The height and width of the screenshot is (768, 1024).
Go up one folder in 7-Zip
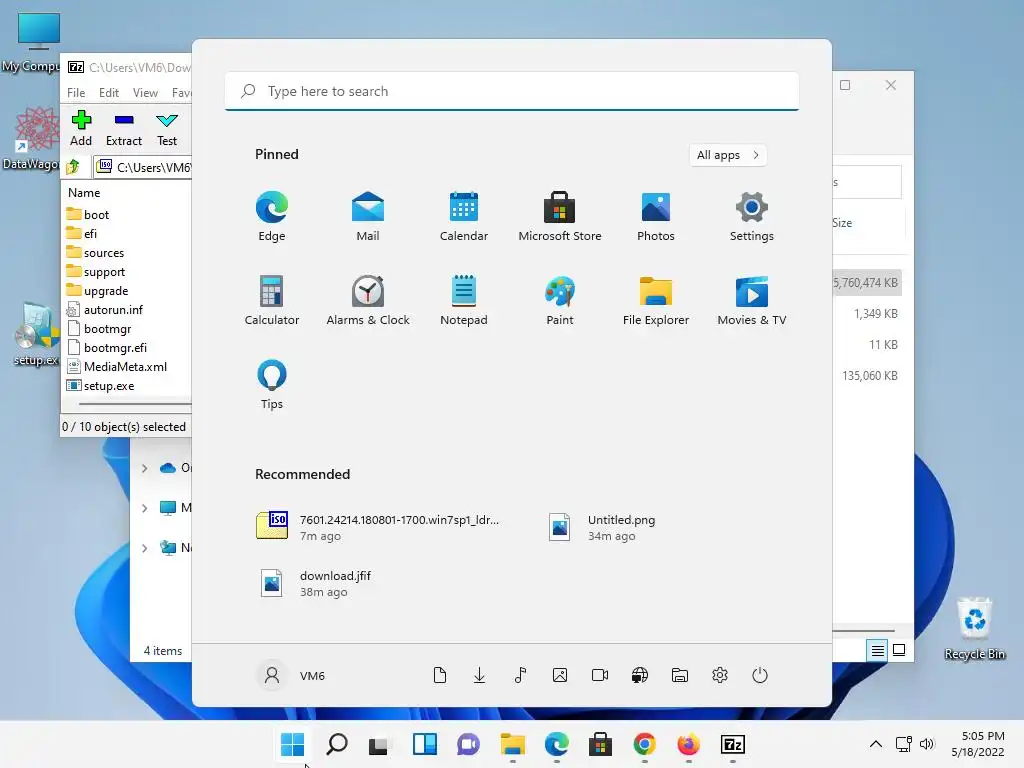pos(73,167)
